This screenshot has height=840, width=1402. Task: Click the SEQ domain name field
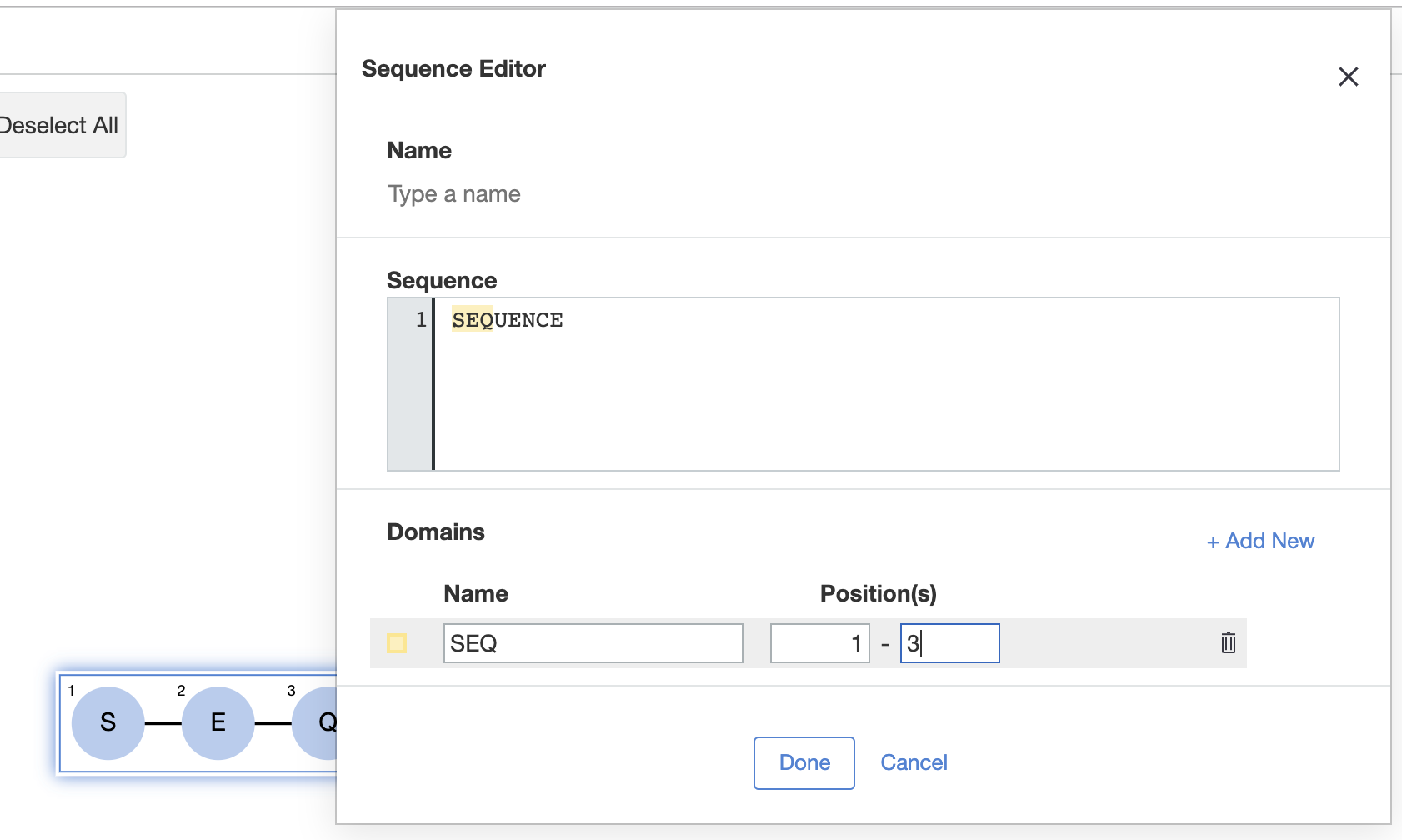point(593,643)
